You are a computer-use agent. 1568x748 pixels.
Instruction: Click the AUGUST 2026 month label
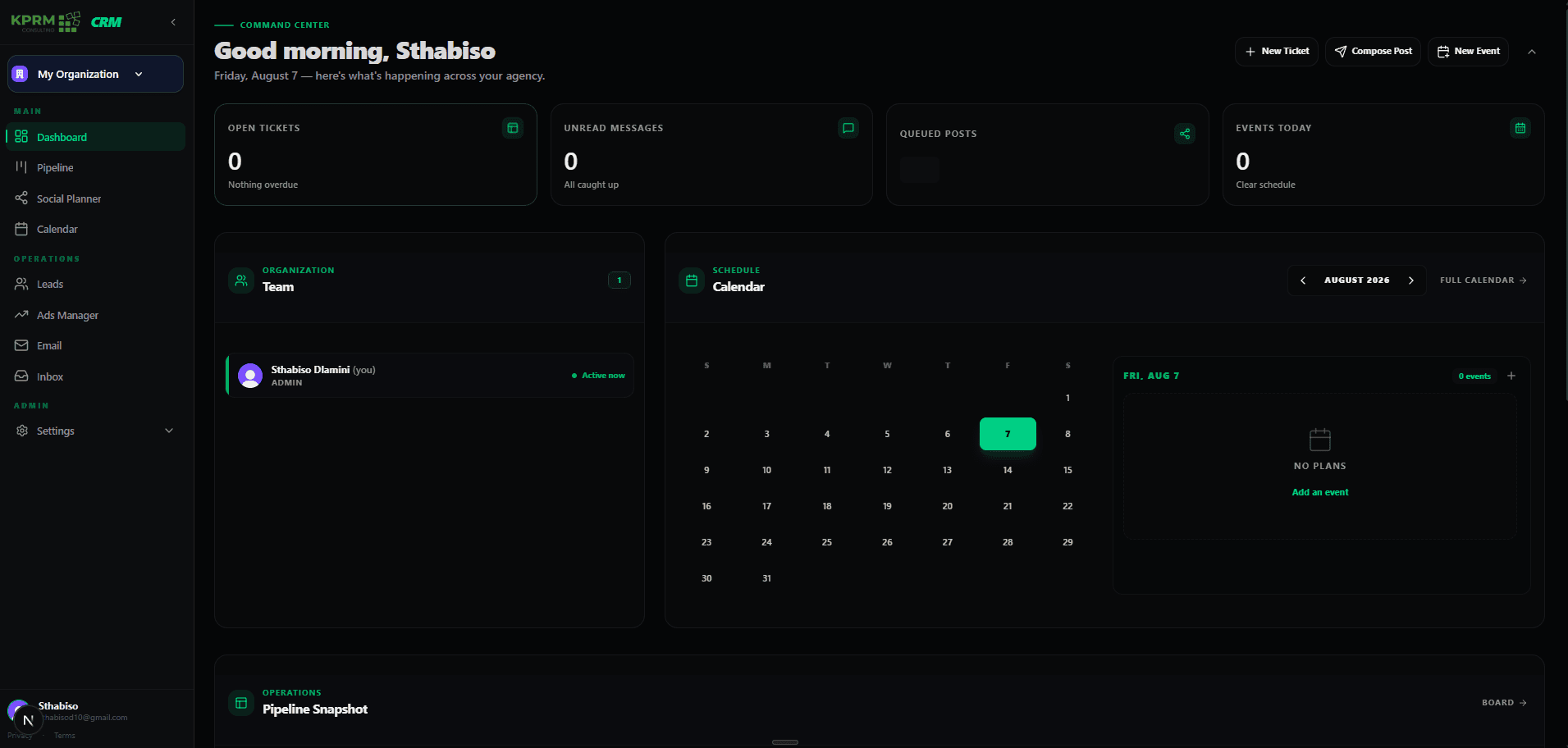(x=1357, y=280)
